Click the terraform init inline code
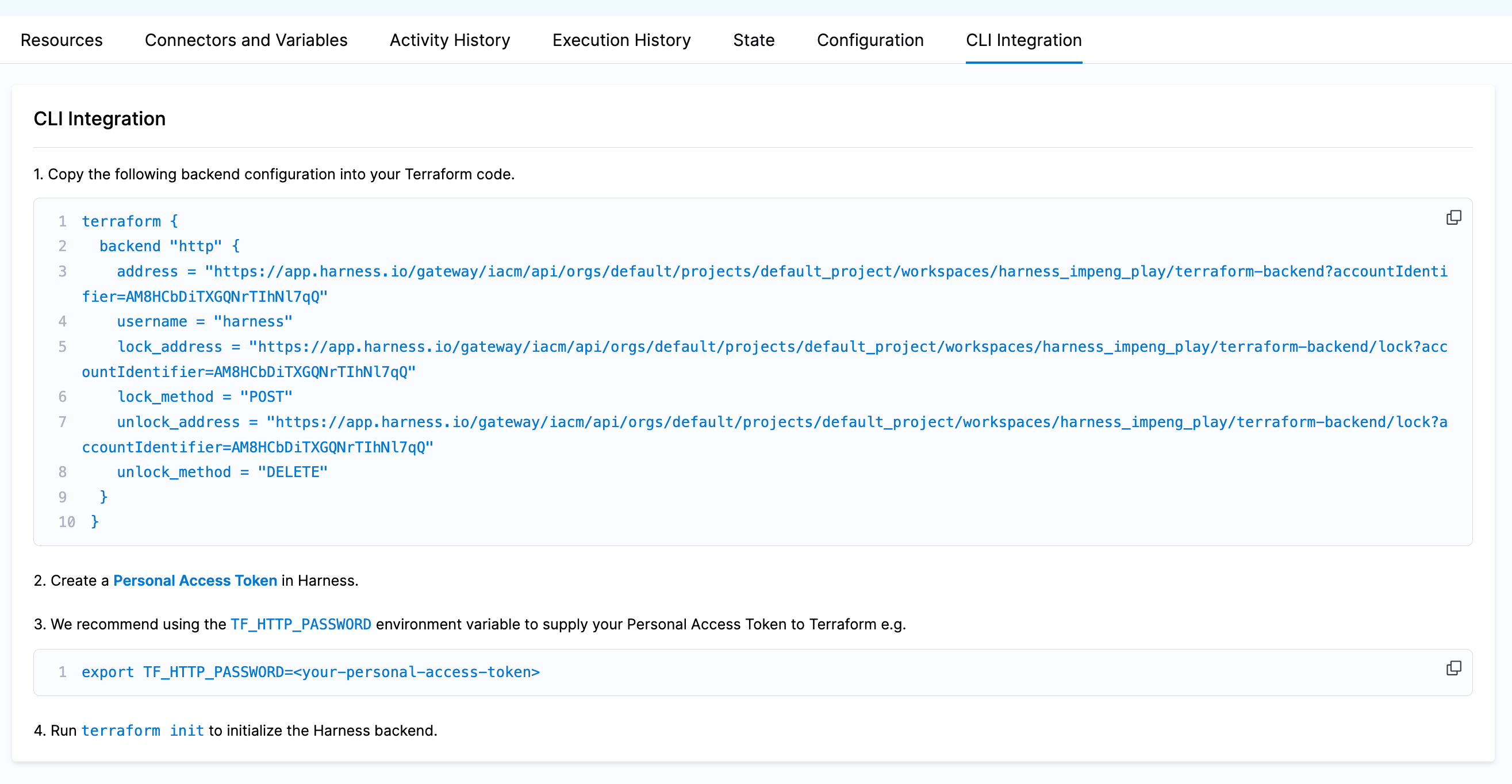Screen dimensions: 1512x784 pyautogui.click(x=144, y=731)
